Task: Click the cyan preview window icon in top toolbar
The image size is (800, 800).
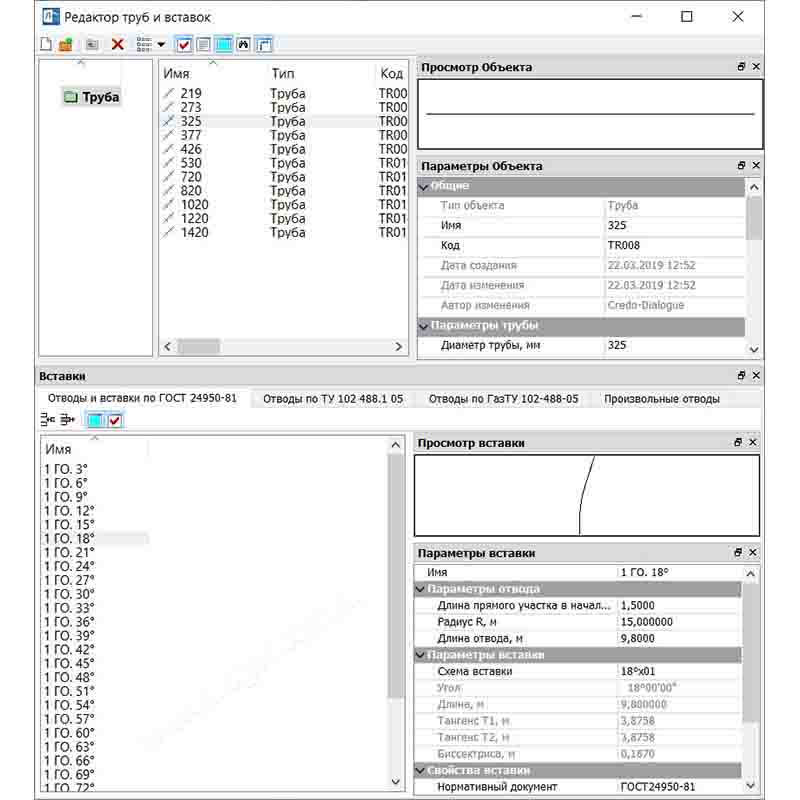Action: (x=223, y=44)
